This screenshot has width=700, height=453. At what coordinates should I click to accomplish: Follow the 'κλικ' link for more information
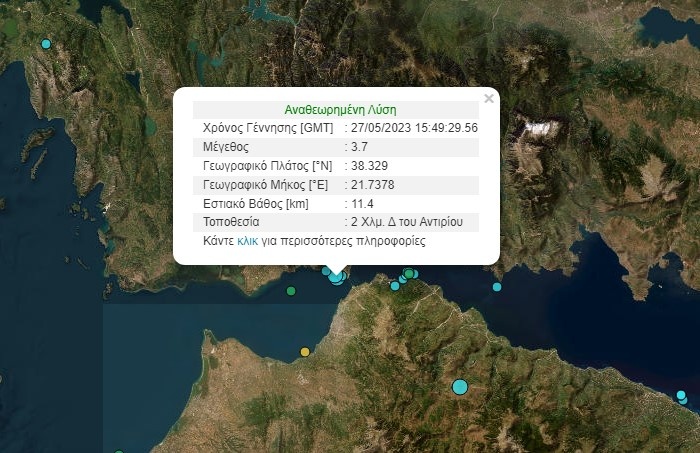click(x=248, y=241)
